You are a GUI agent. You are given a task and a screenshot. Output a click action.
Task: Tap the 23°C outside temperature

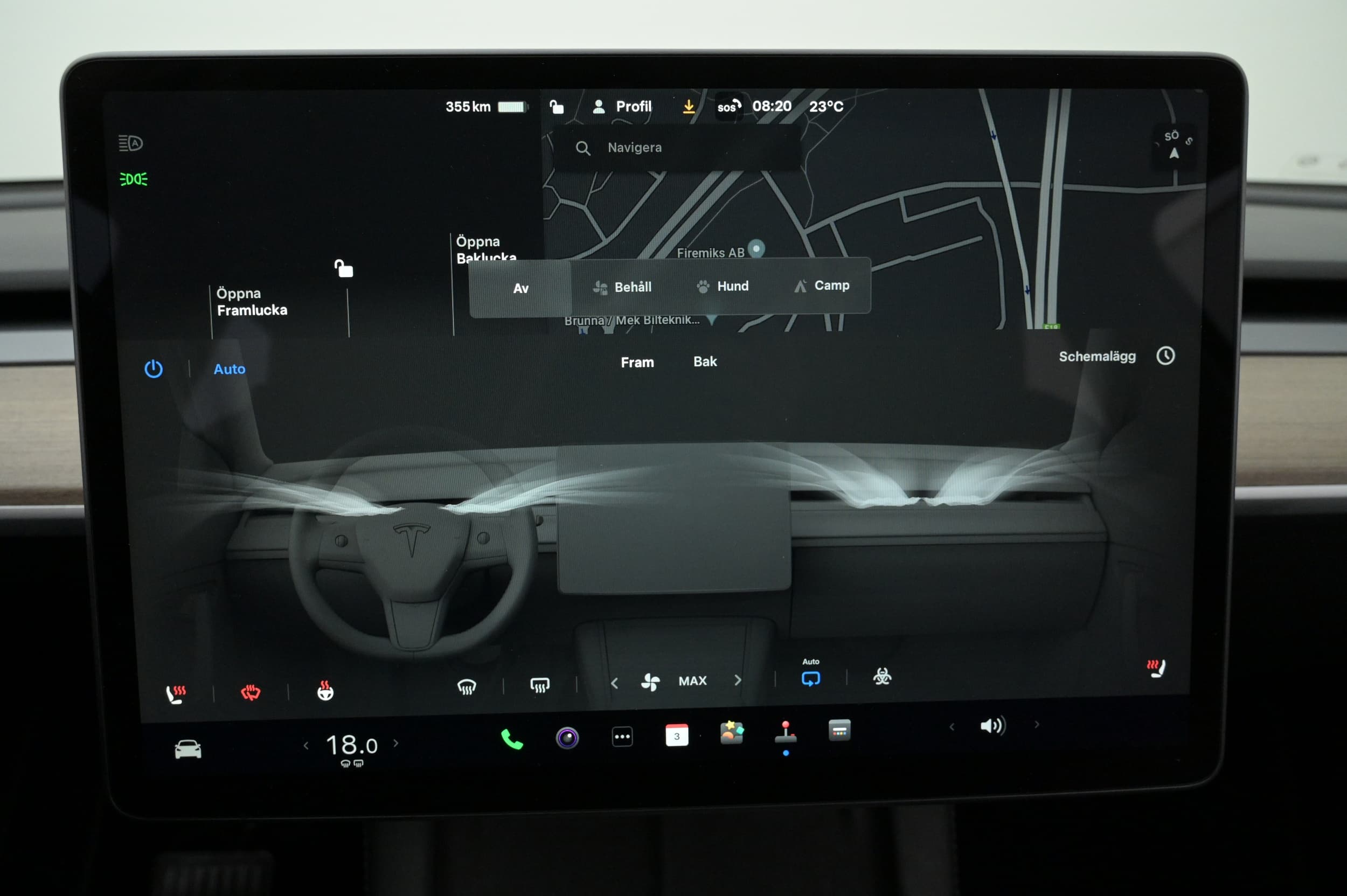pos(826,106)
